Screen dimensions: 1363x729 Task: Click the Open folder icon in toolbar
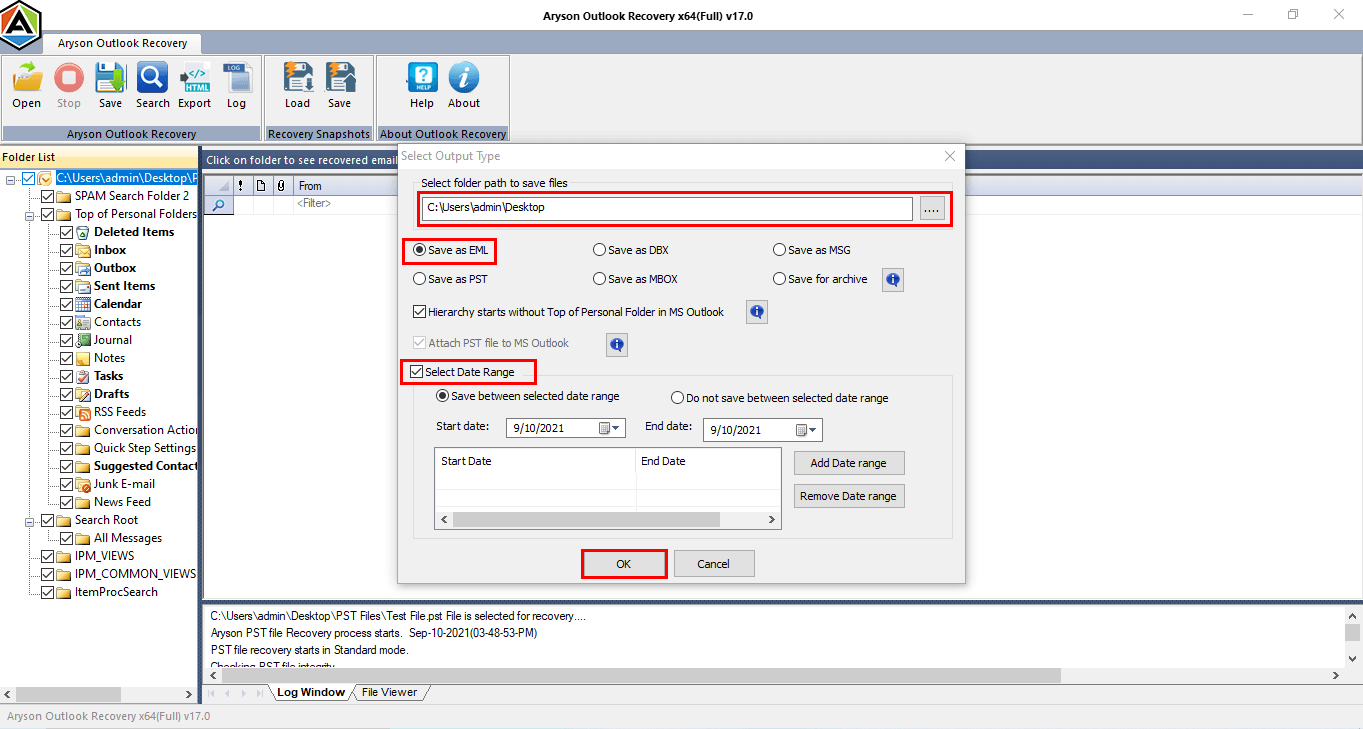pos(27,78)
